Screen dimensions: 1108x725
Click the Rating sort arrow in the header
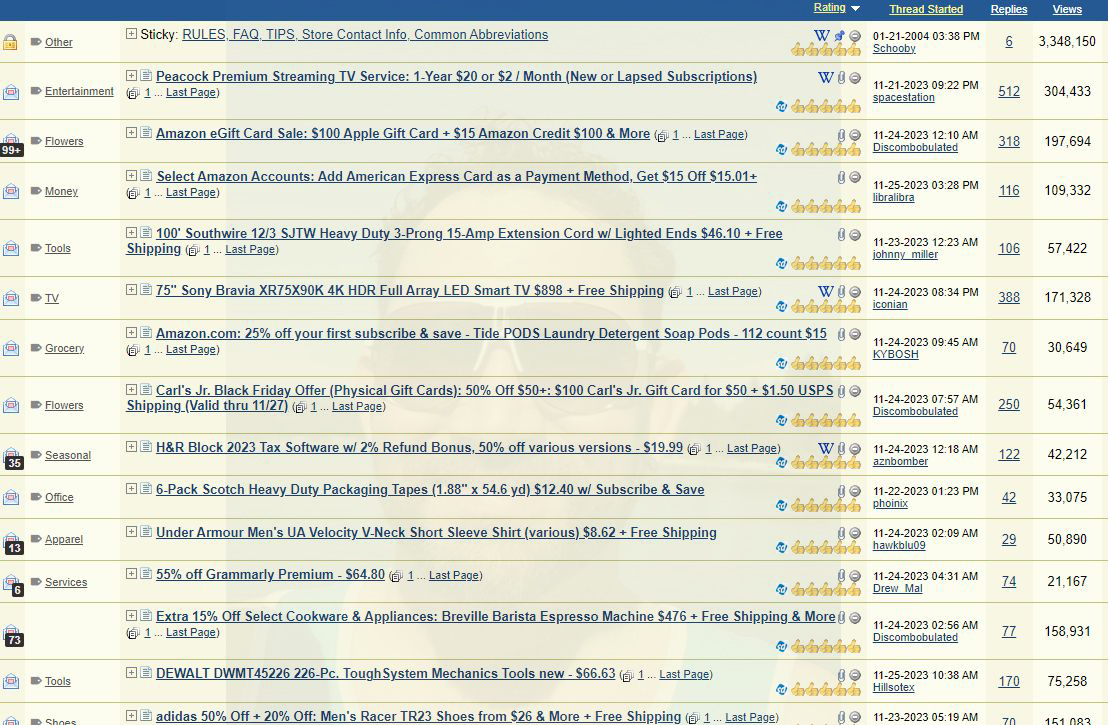[x=855, y=8]
